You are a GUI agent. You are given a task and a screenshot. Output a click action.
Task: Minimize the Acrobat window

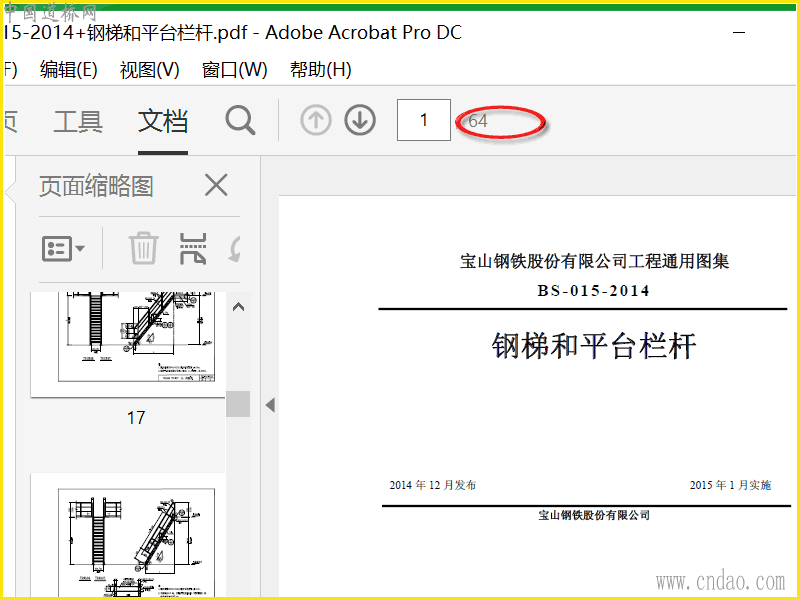(x=739, y=33)
